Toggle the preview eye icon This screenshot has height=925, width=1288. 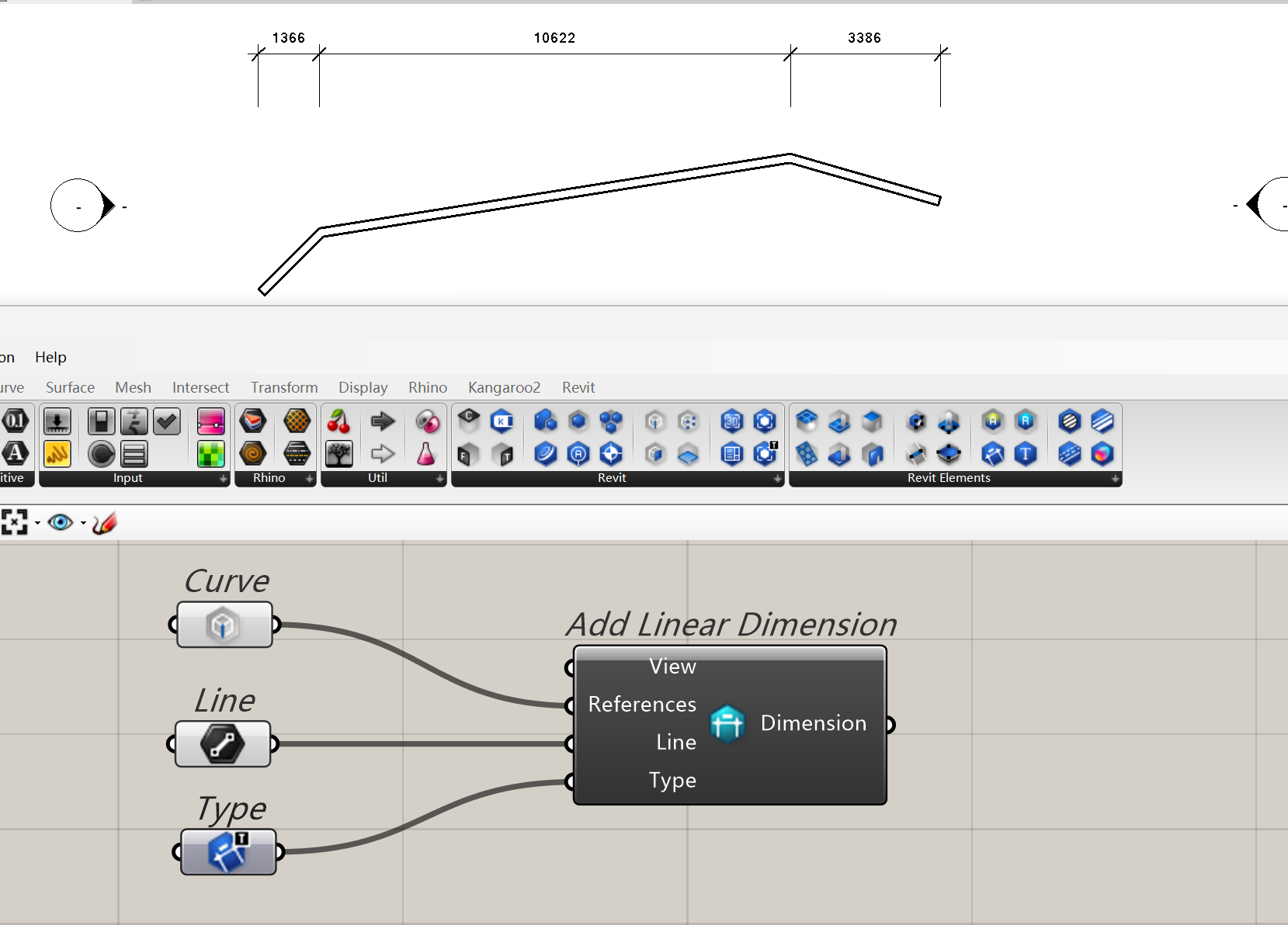[60, 523]
